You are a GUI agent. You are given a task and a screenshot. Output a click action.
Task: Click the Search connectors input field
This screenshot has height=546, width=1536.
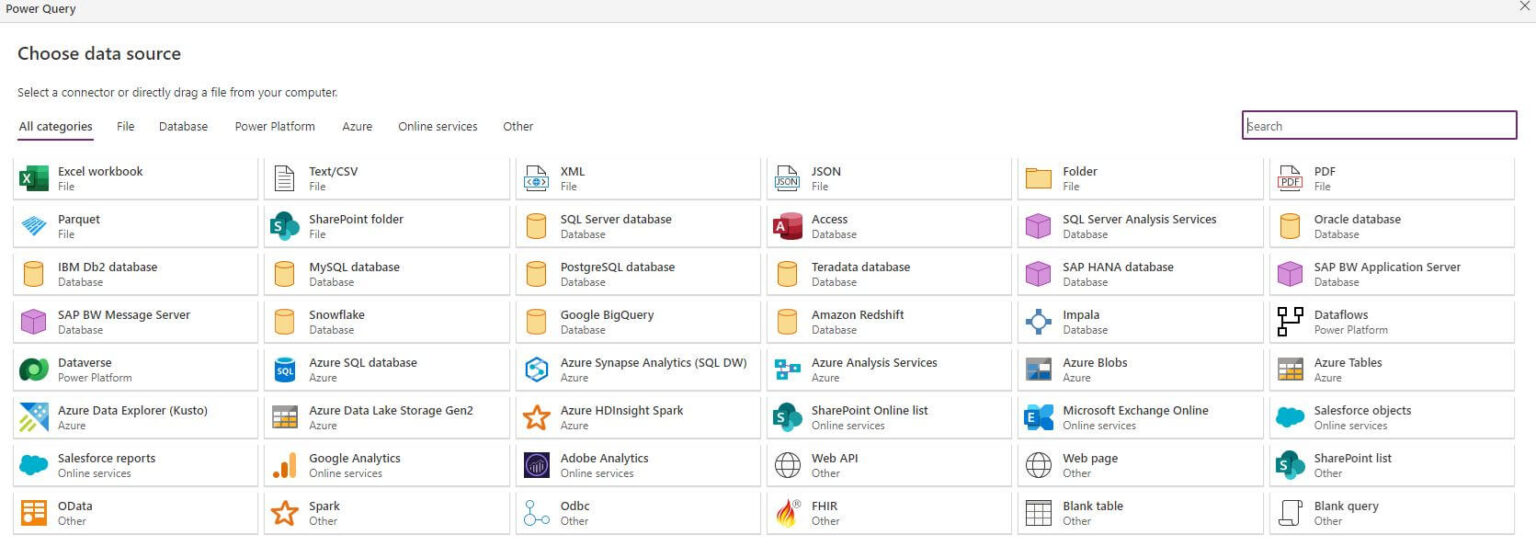(1379, 125)
